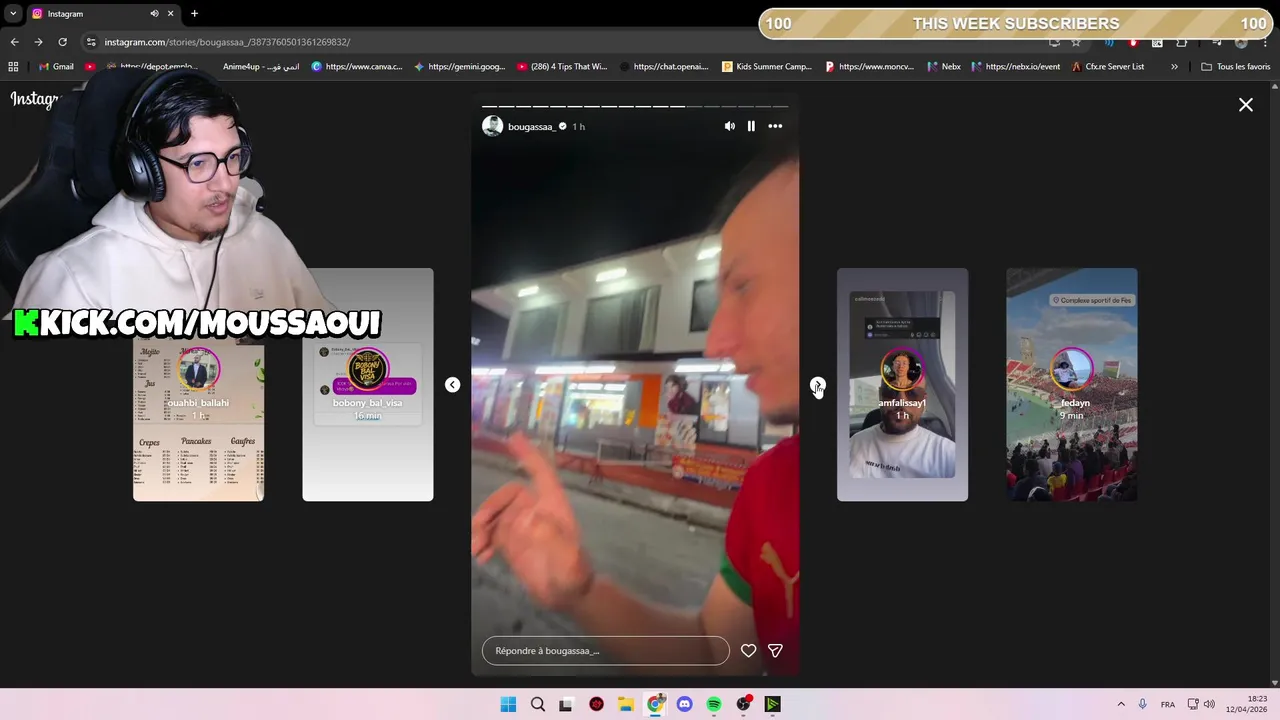Image resolution: width=1280 pixels, height=720 pixels.
Task: Open the 4 Tips That Wi... bookmark
Action: (562, 67)
